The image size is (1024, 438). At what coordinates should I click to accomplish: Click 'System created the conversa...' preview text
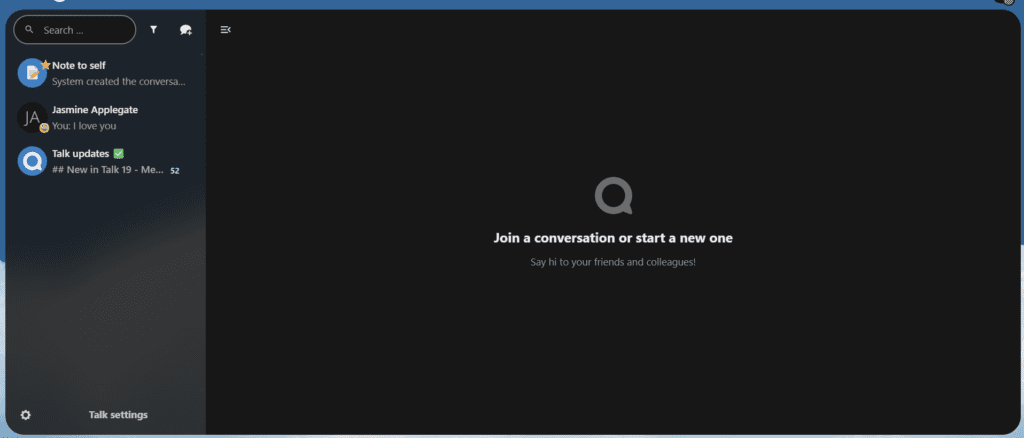click(119, 82)
